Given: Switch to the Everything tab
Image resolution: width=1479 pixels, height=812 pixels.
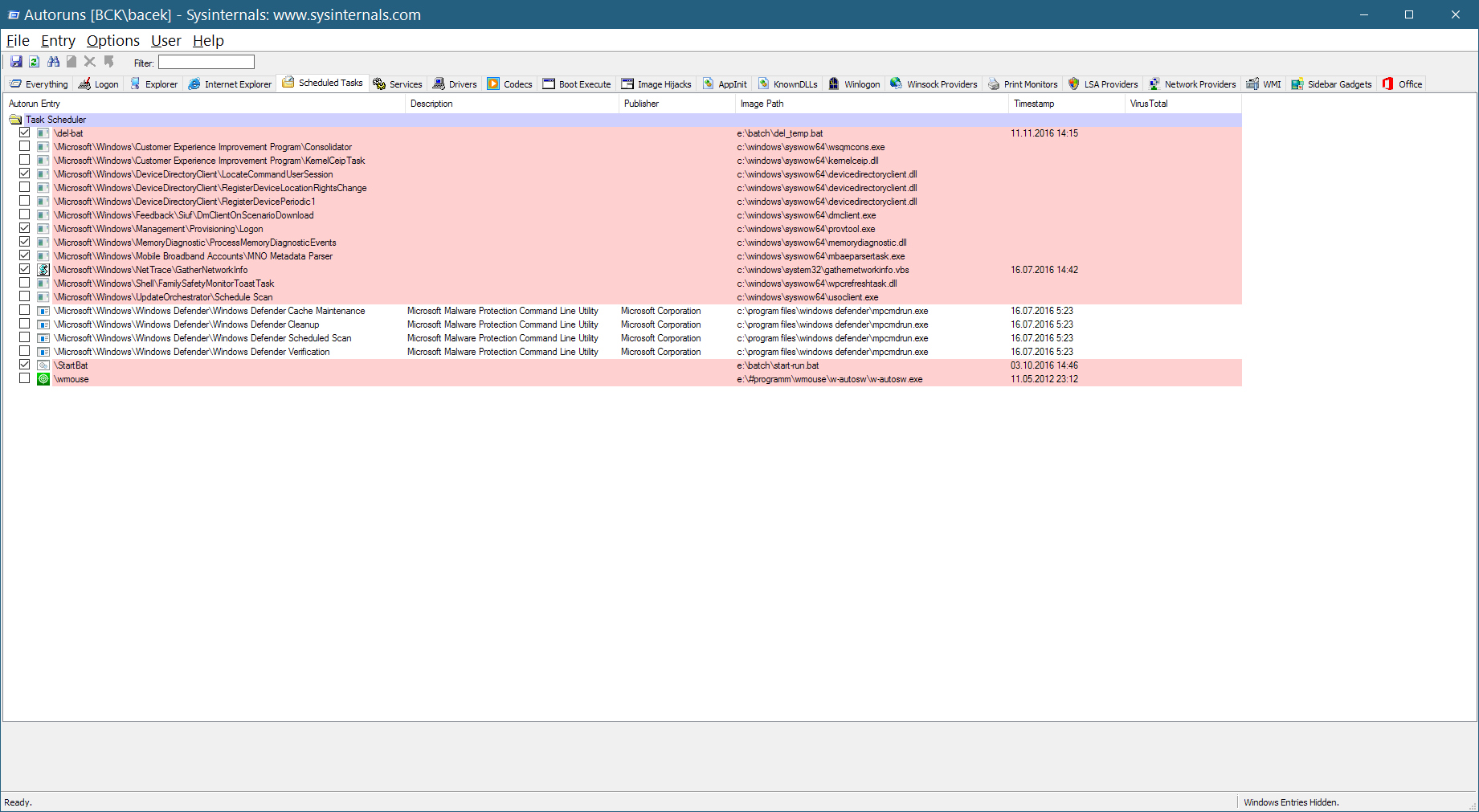Looking at the screenshot, I should [39, 84].
